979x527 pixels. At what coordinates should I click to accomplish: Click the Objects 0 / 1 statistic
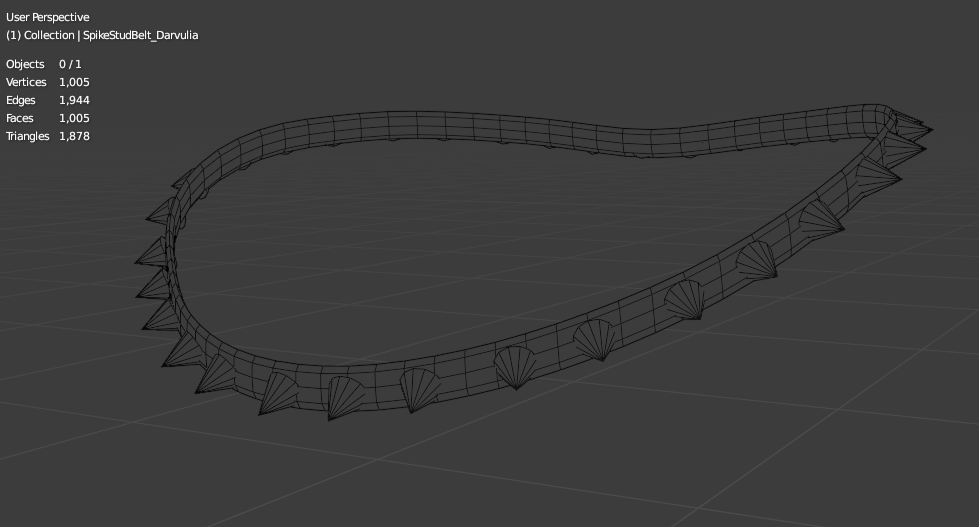click(x=44, y=64)
